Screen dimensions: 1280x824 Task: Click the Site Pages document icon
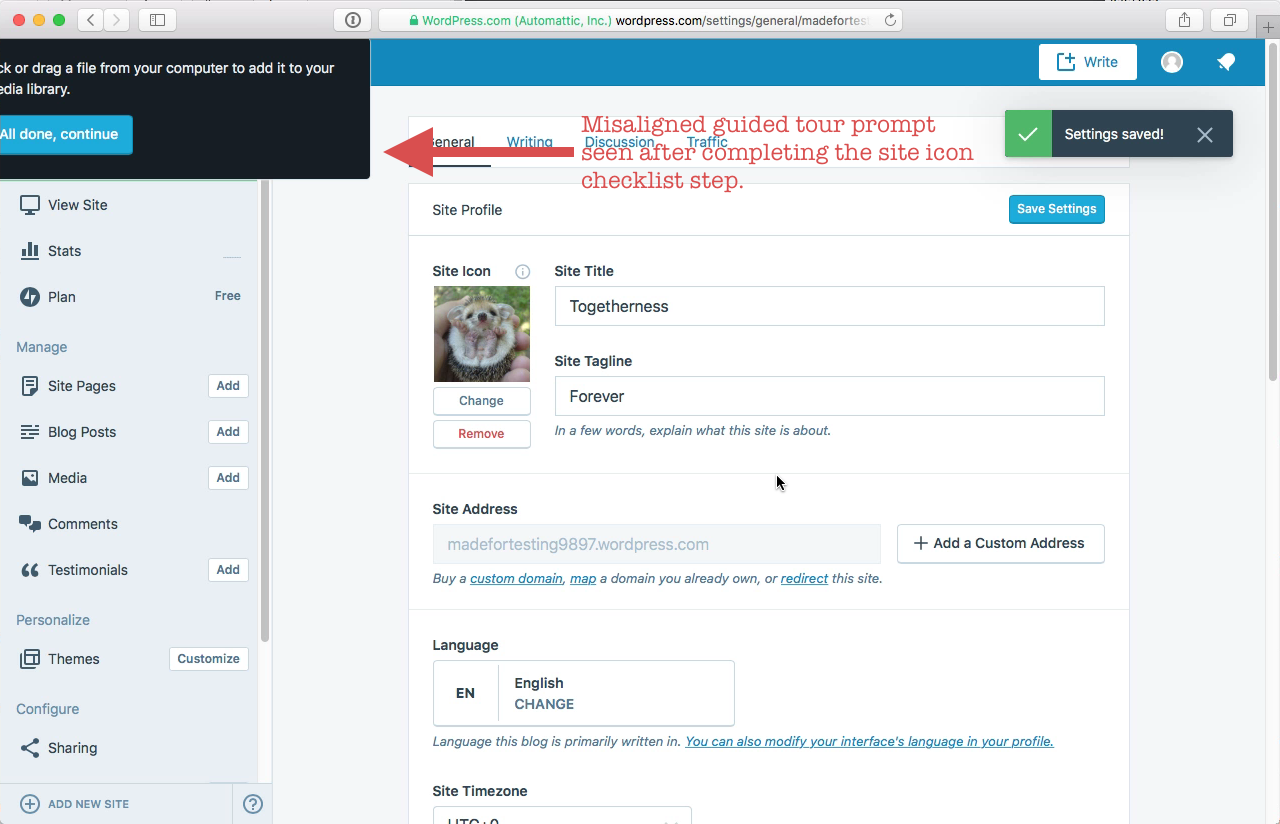(x=30, y=386)
